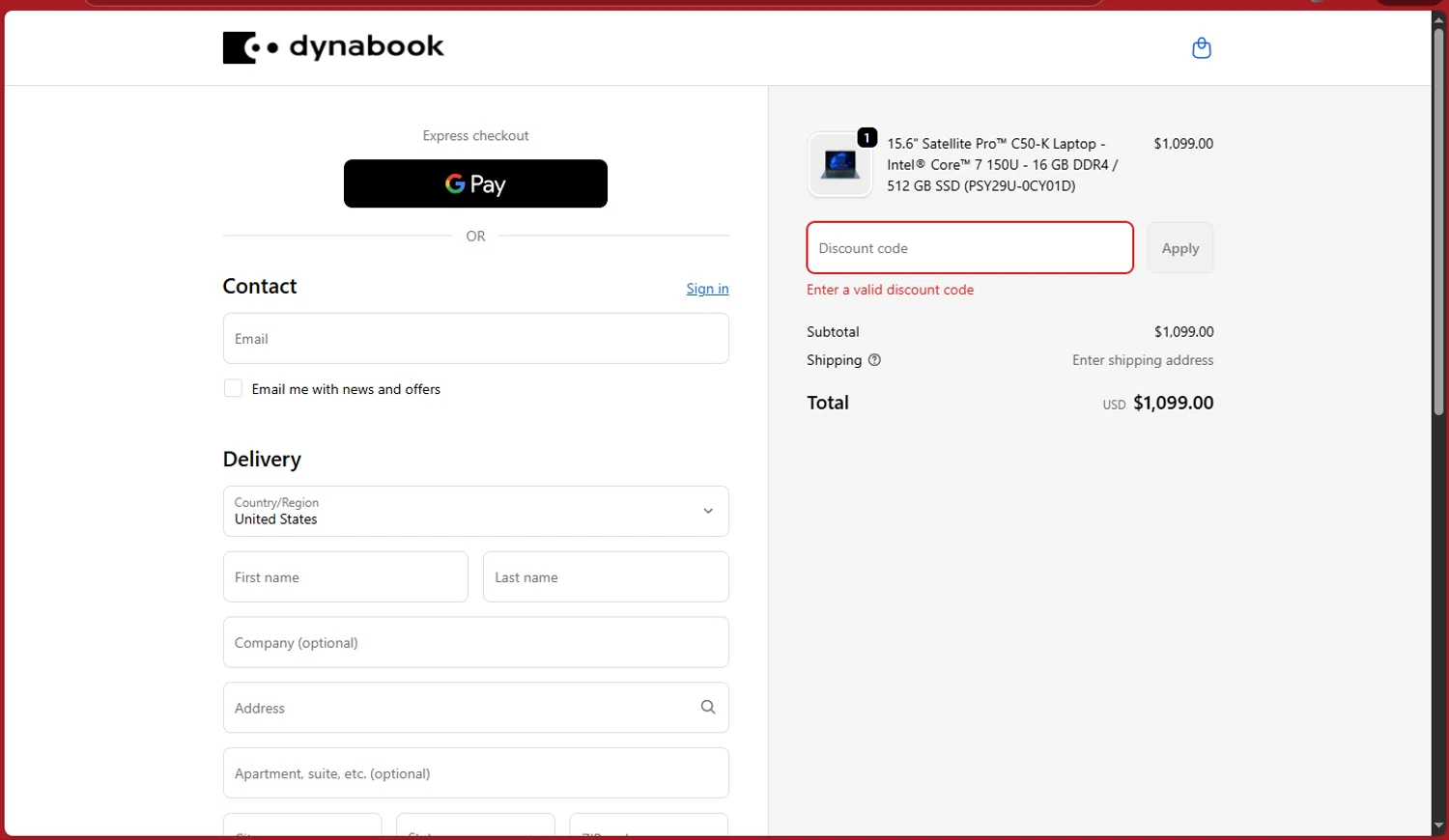The image size is (1449, 840).
Task: Click the Total amount USD $1,099.00
Action: (x=1158, y=403)
